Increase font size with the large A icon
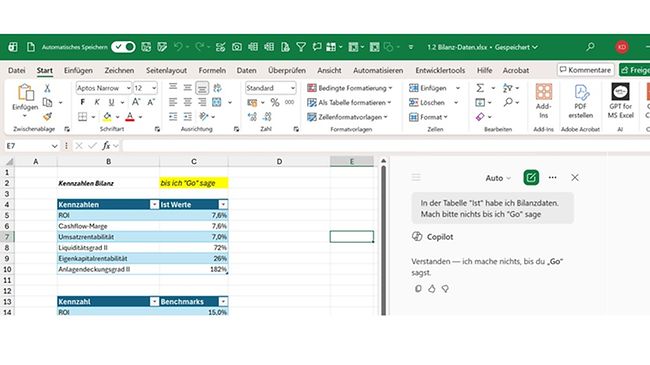Viewport: 650px width, 365px height. click(136, 102)
